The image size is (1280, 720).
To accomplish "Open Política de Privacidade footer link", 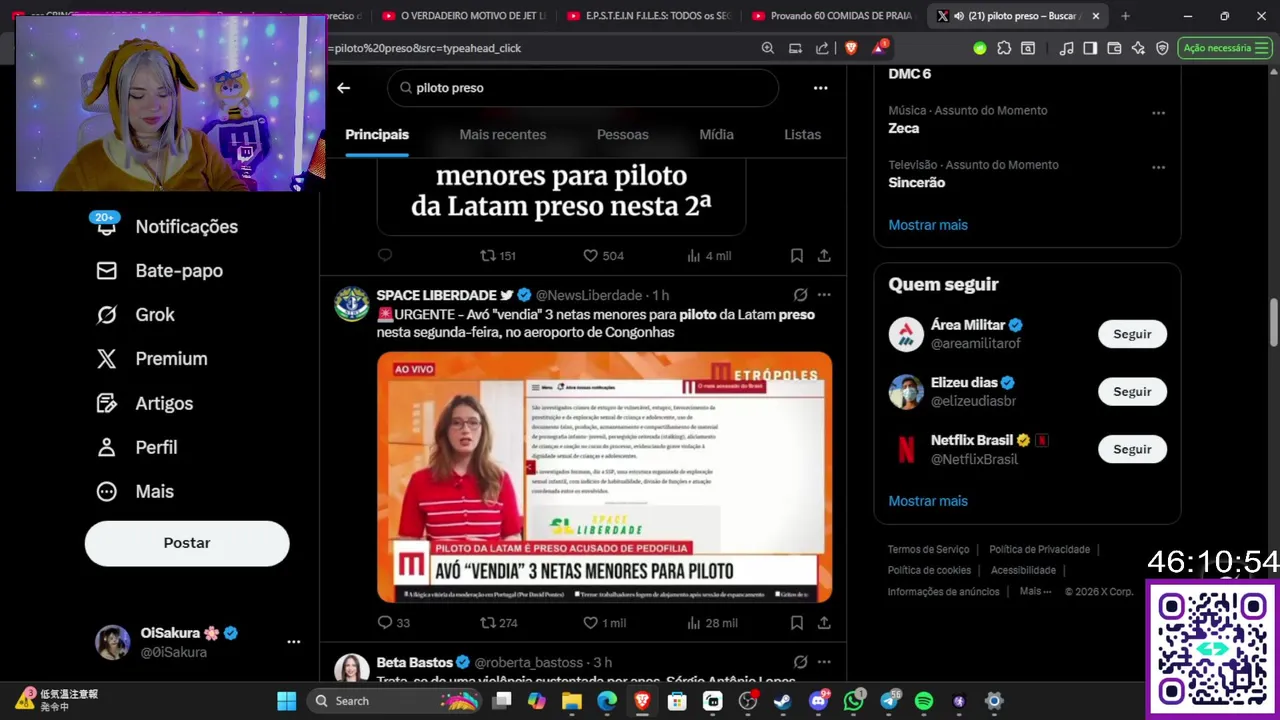I will pyautogui.click(x=1039, y=549).
